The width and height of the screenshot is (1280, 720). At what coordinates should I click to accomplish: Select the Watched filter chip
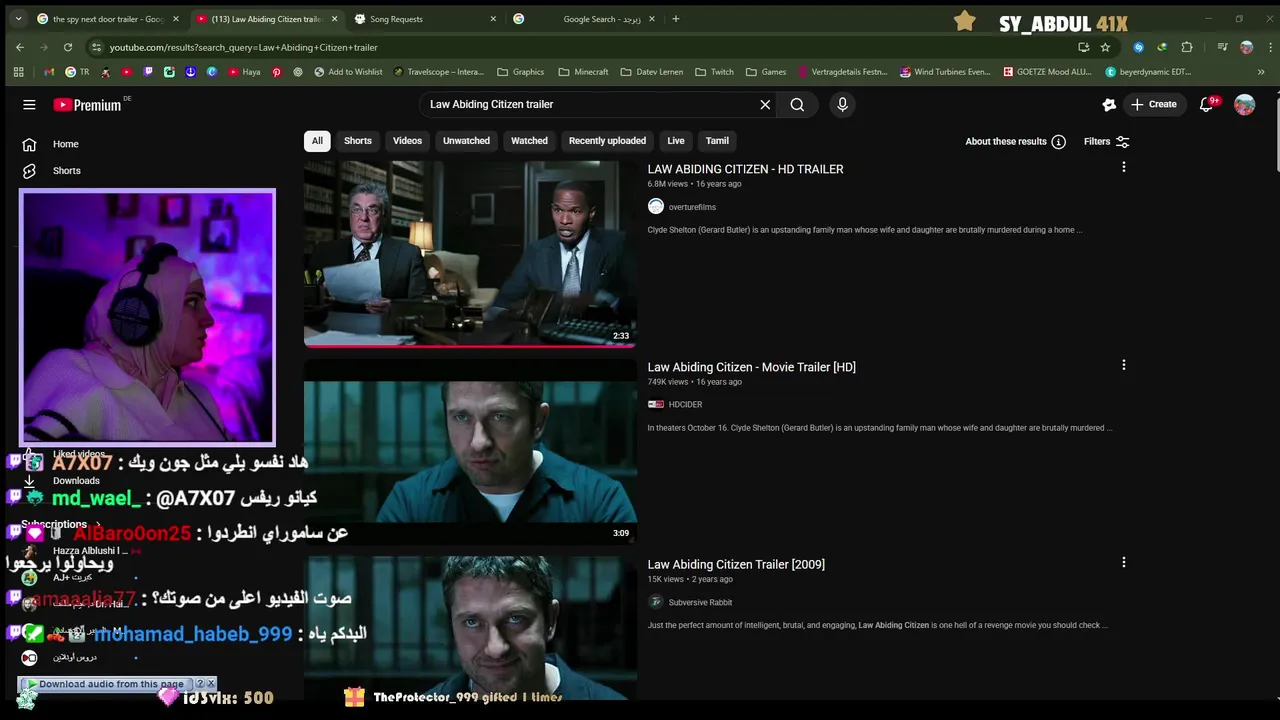click(529, 141)
